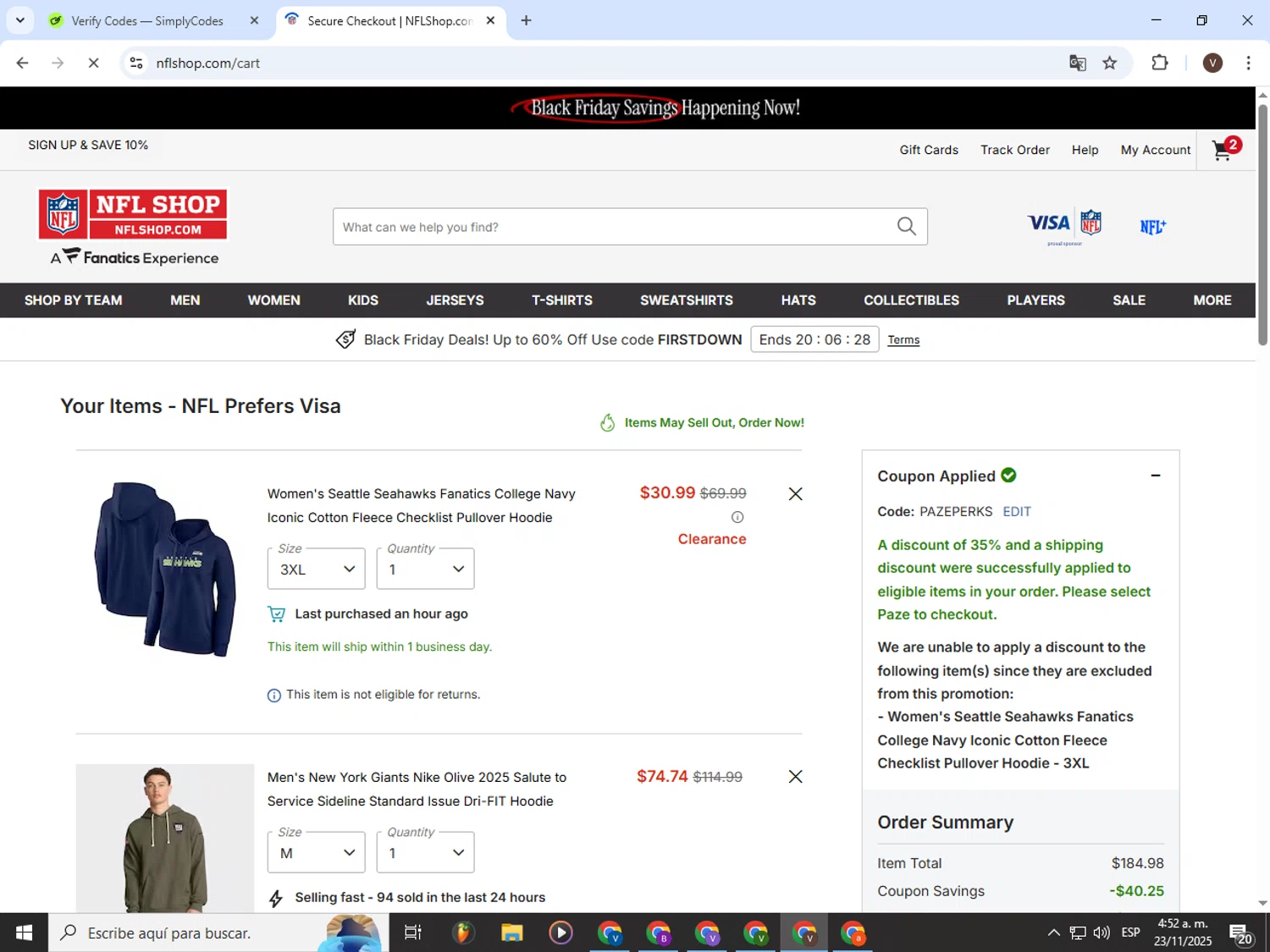Open the Giants hoodie Quantity dropdown

[x=425, y=852]
